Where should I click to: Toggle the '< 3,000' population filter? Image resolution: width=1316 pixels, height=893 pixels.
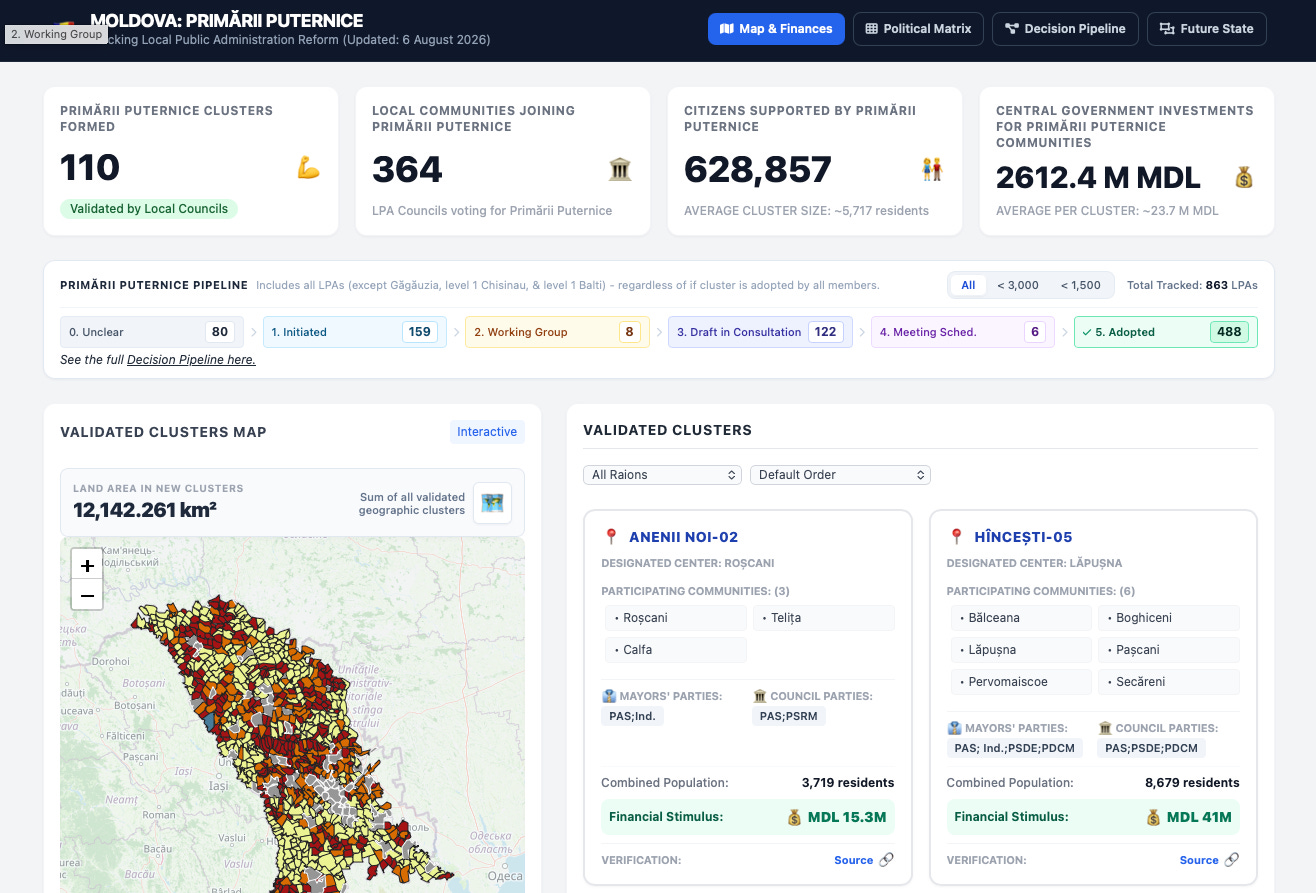(x=1018, y=285)
